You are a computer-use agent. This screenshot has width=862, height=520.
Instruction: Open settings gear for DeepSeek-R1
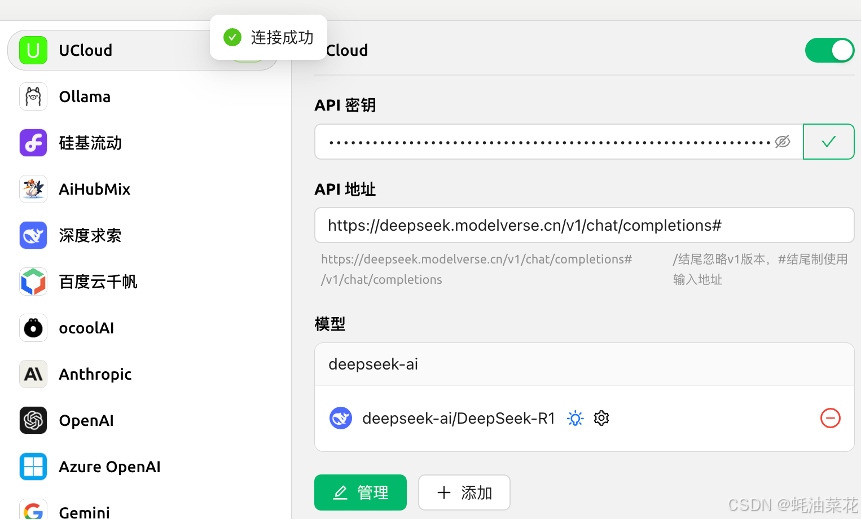601,418
